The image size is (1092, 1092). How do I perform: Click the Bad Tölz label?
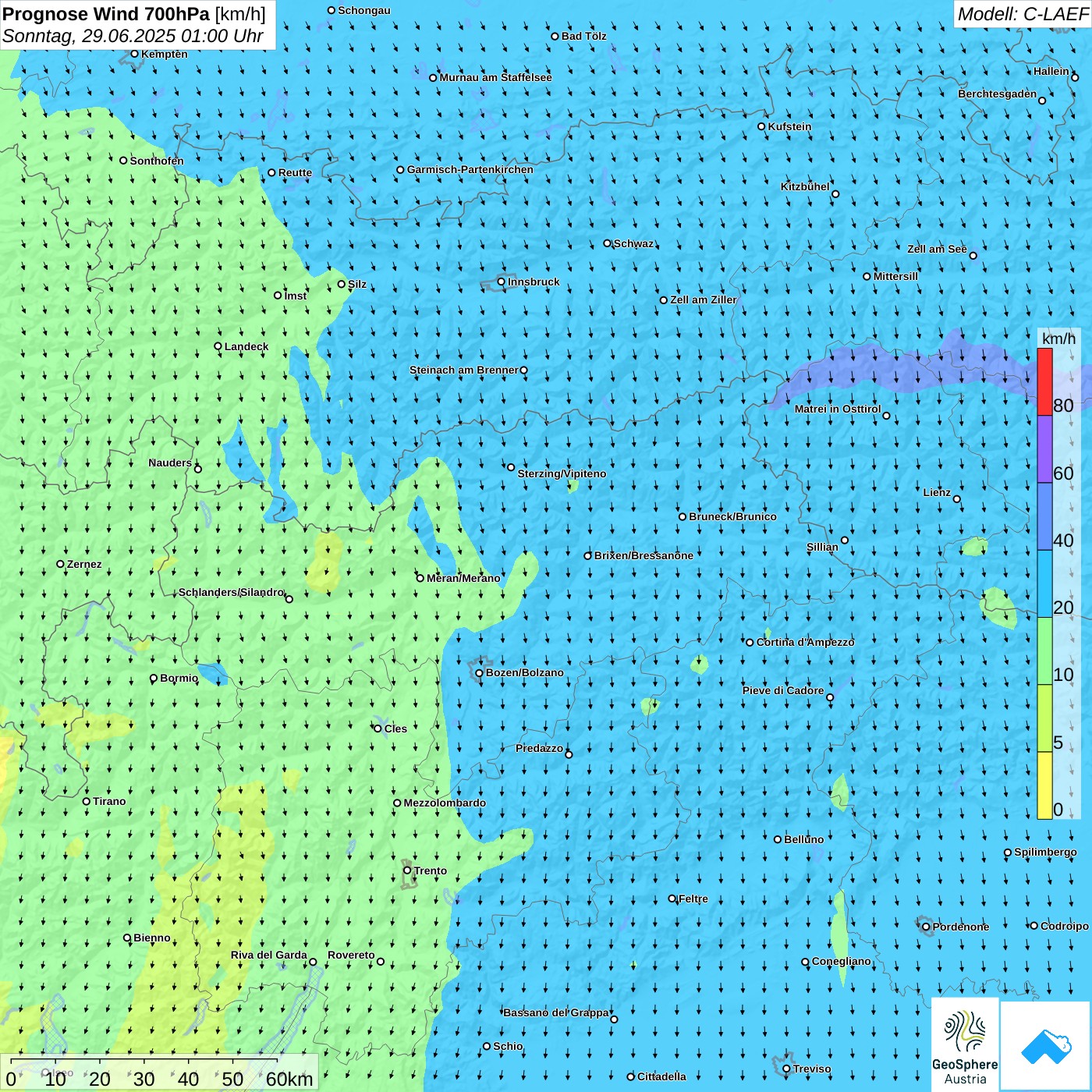point(583,36)
